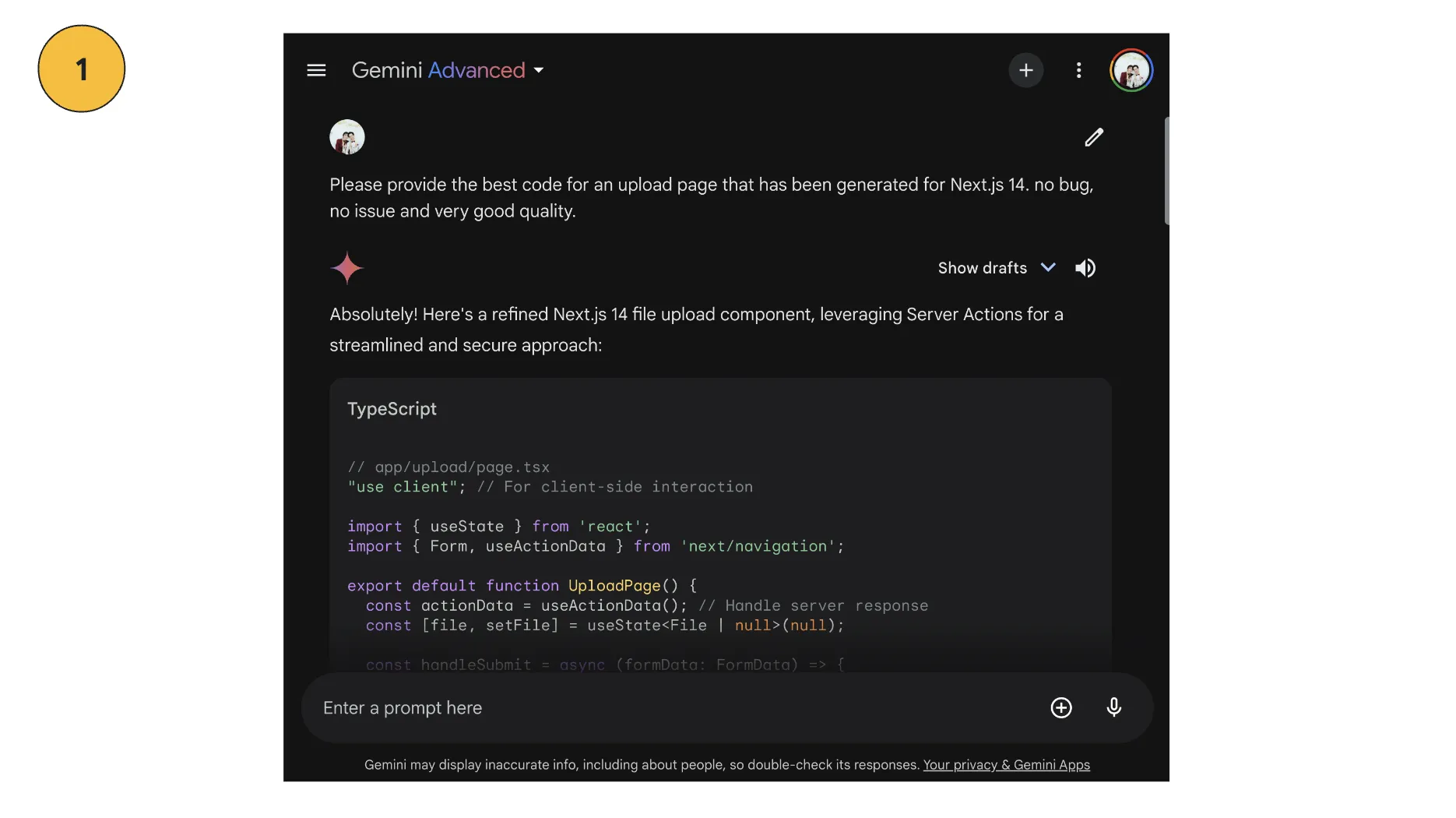
Task: Start a new chat with plus button
Action: [x=1025, y=70]
